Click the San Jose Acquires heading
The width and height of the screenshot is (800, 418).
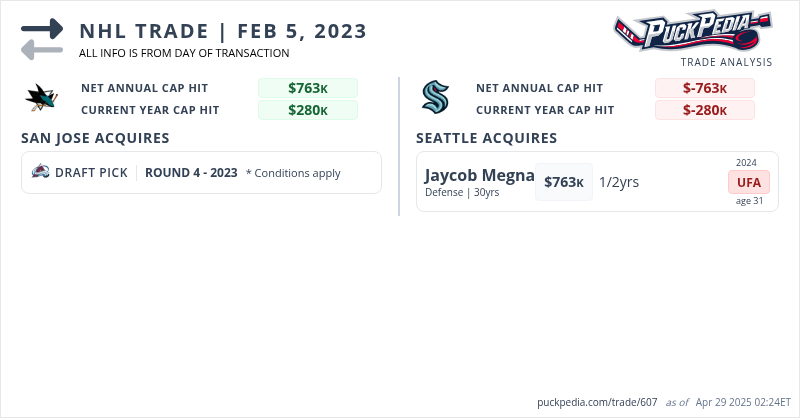tap(95, 138)
